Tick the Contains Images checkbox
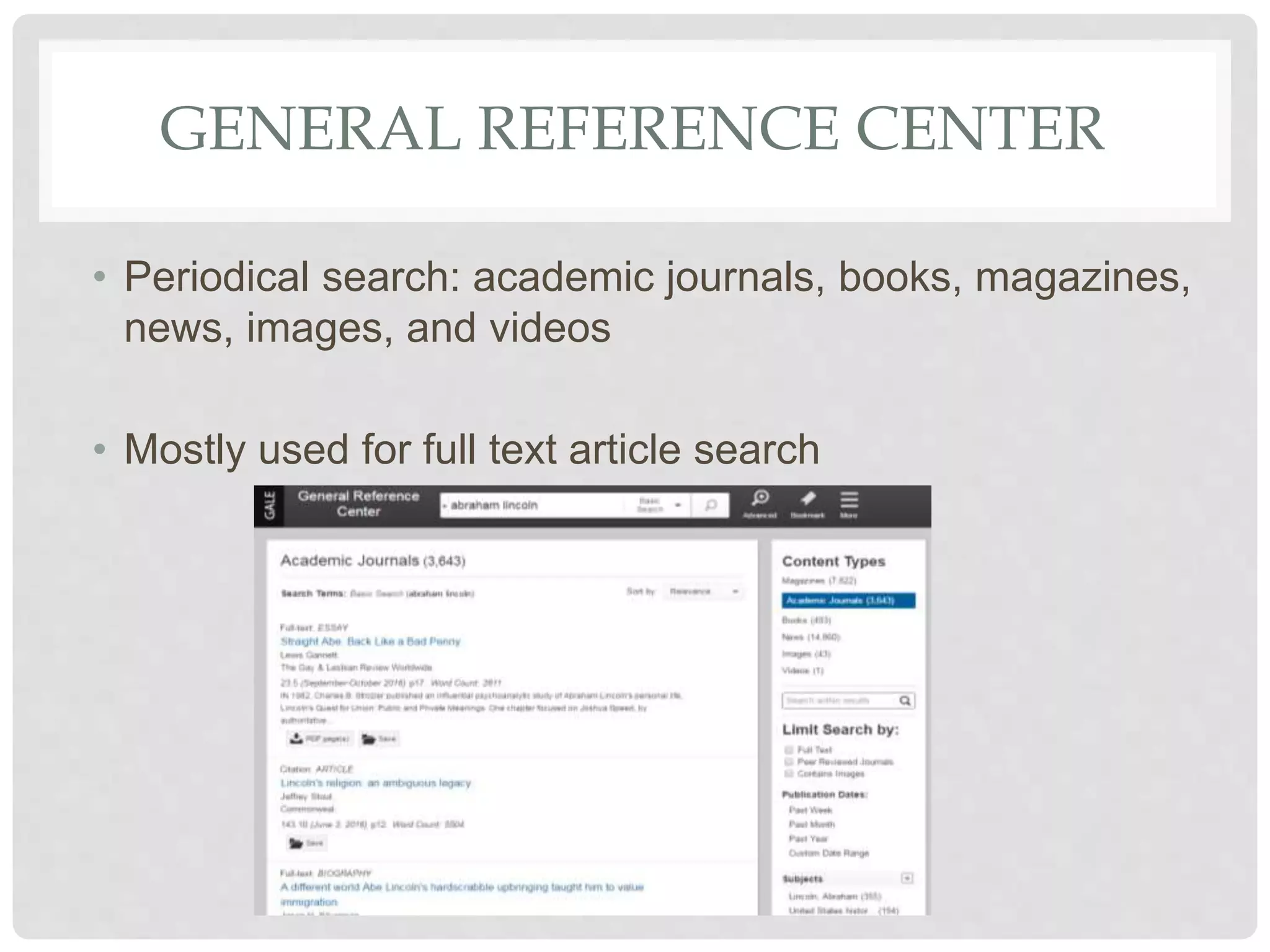 click(x=789, y=773)
